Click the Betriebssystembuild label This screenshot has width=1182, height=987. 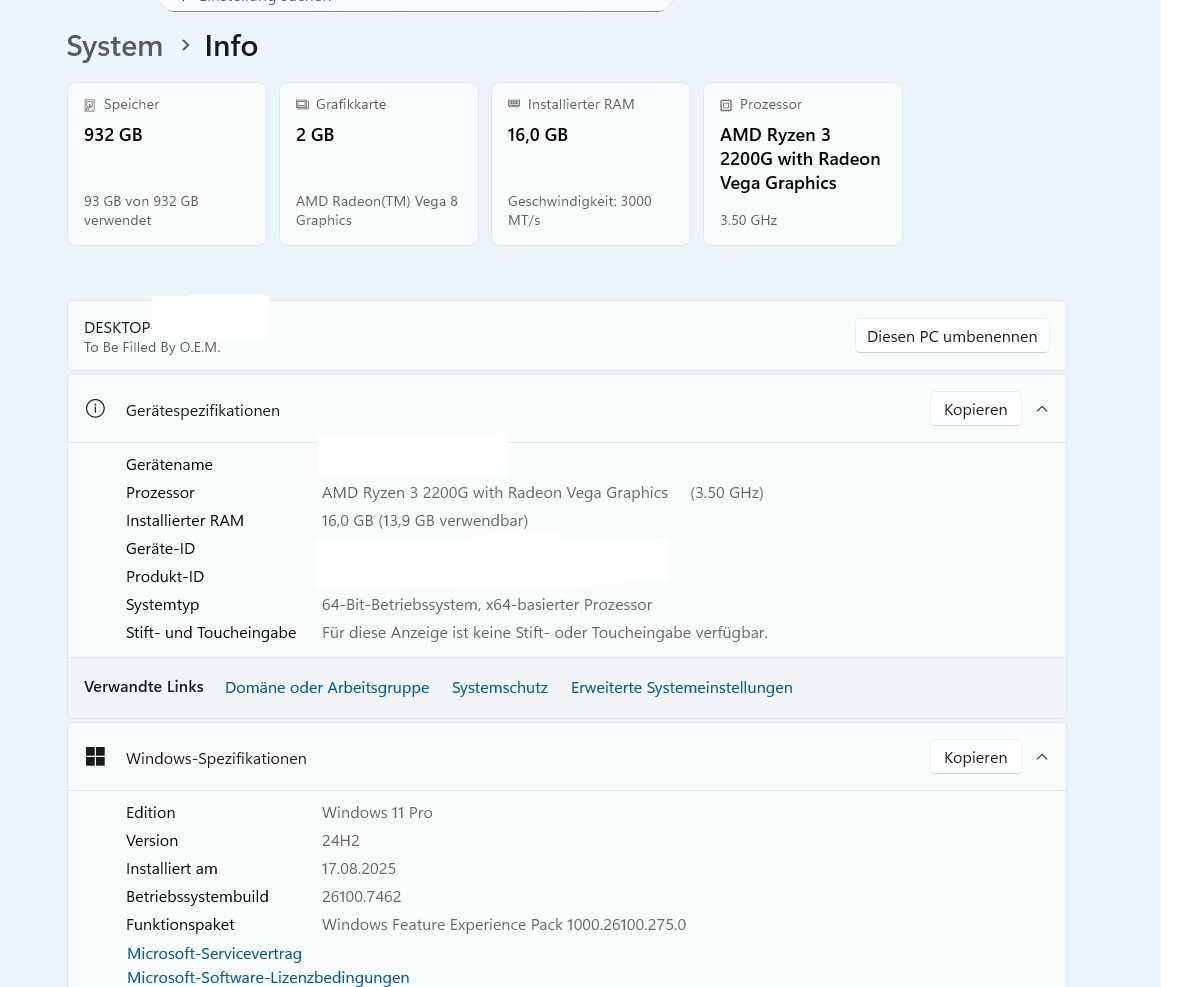[x=198, y=897]
